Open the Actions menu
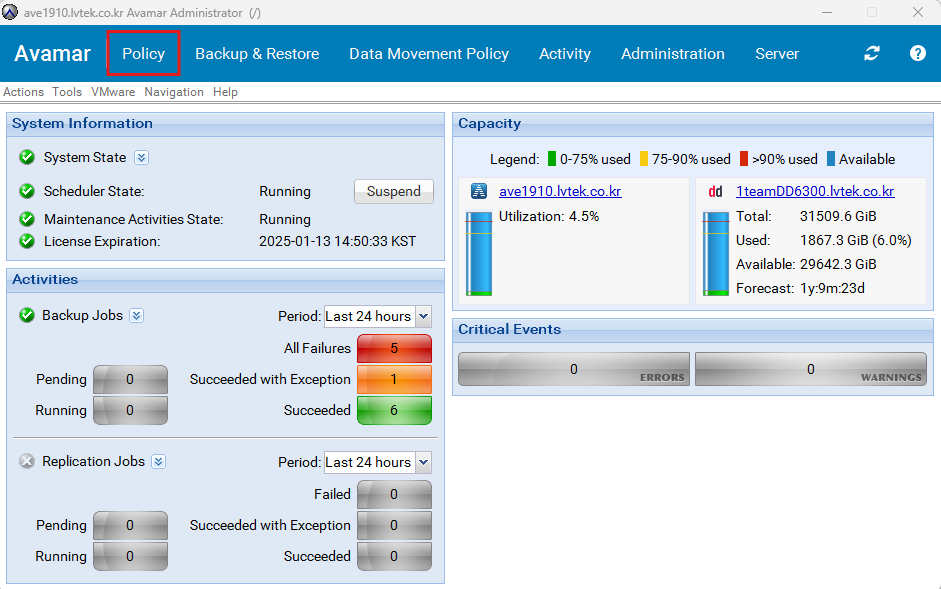 tap(23, 92)
